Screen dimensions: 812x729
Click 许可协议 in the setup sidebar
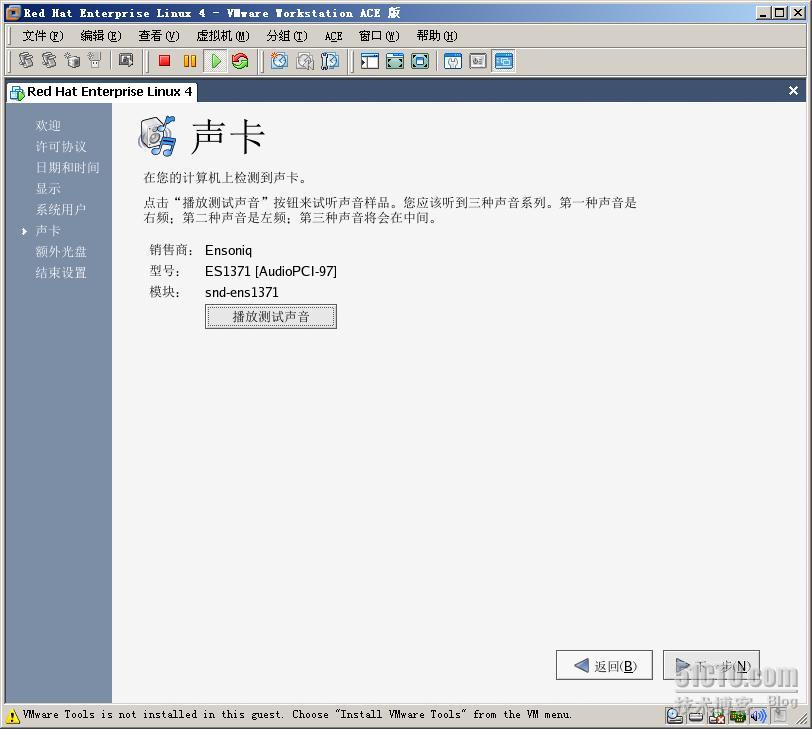coord(61,147)
